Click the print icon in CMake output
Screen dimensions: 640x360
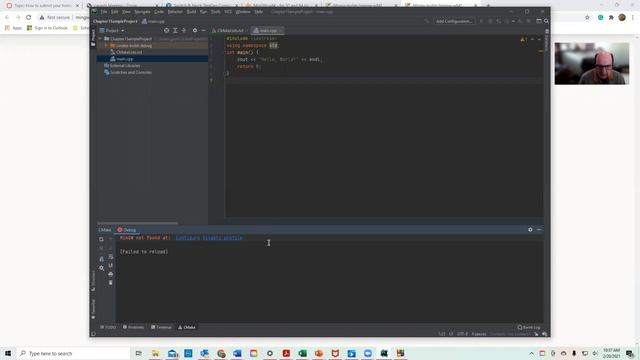[x=111, y=274]
